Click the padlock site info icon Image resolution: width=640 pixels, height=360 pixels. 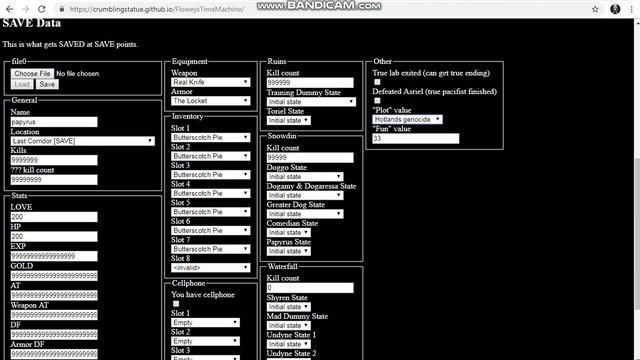[x=62, y=9]
